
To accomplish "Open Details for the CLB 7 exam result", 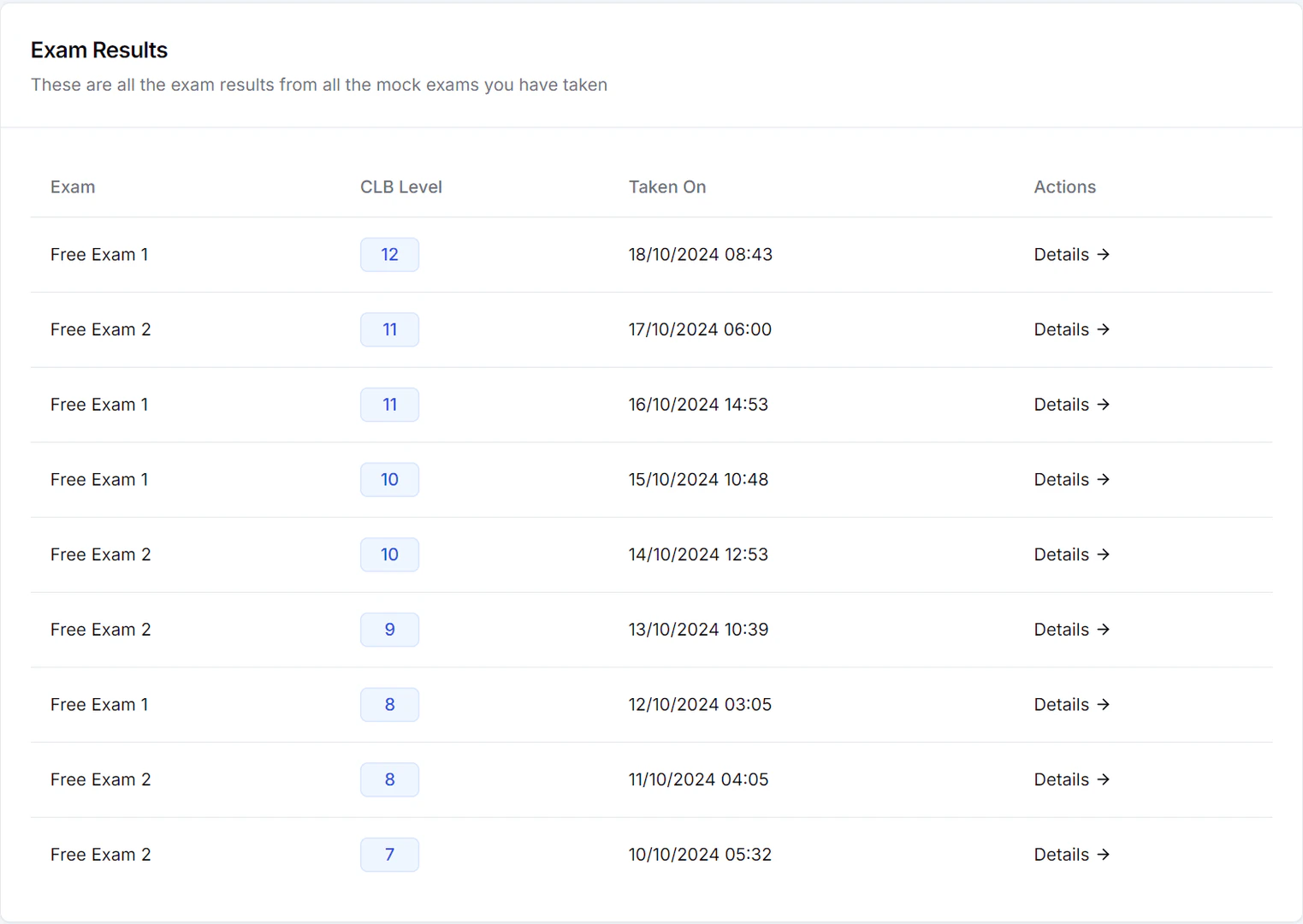I will (x=1061, y=854).
